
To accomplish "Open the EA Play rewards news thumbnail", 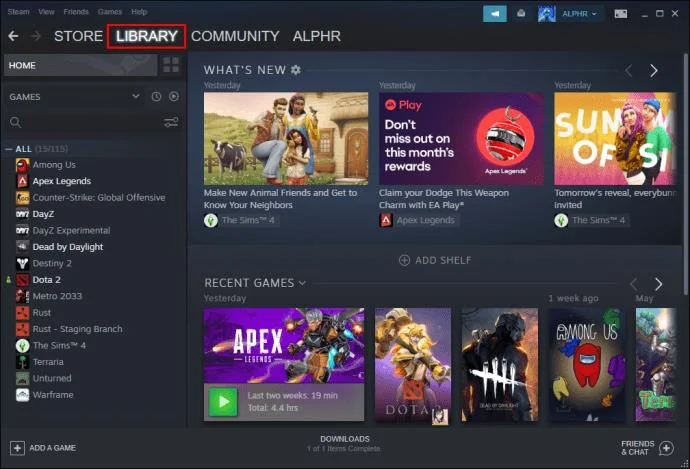I will click(461, 139).
